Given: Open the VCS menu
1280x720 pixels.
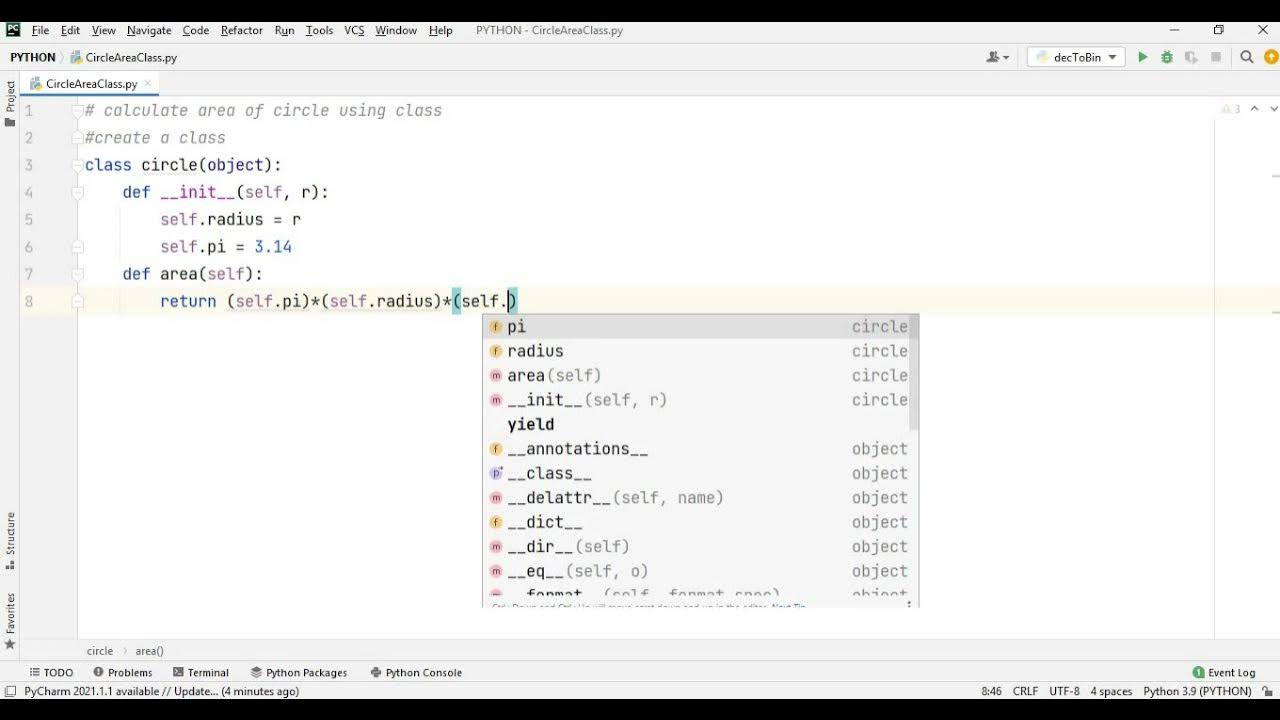Looking at the screenshot, I should 355,30.
